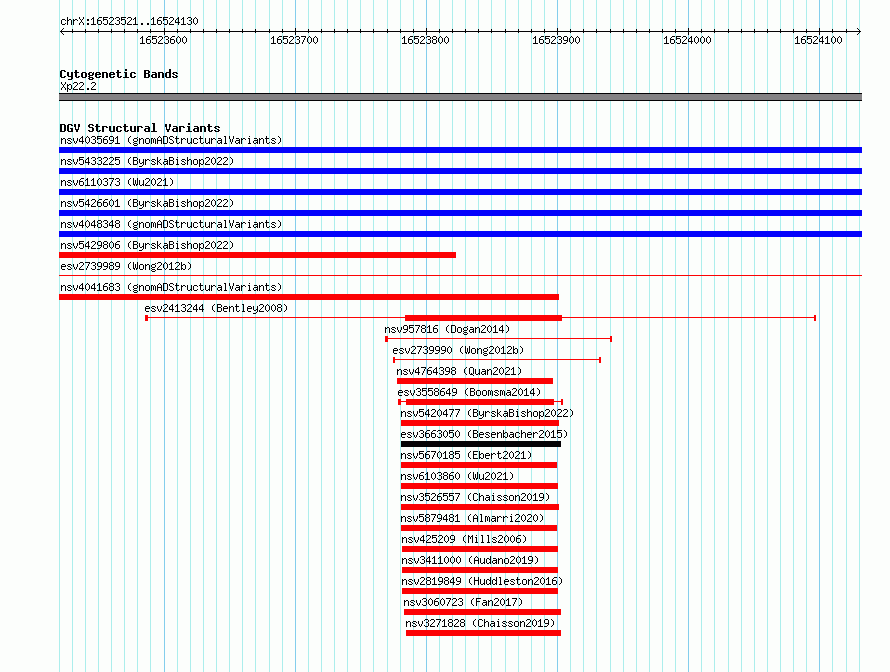Select the red bar under nsv425209

click(480, 549)
